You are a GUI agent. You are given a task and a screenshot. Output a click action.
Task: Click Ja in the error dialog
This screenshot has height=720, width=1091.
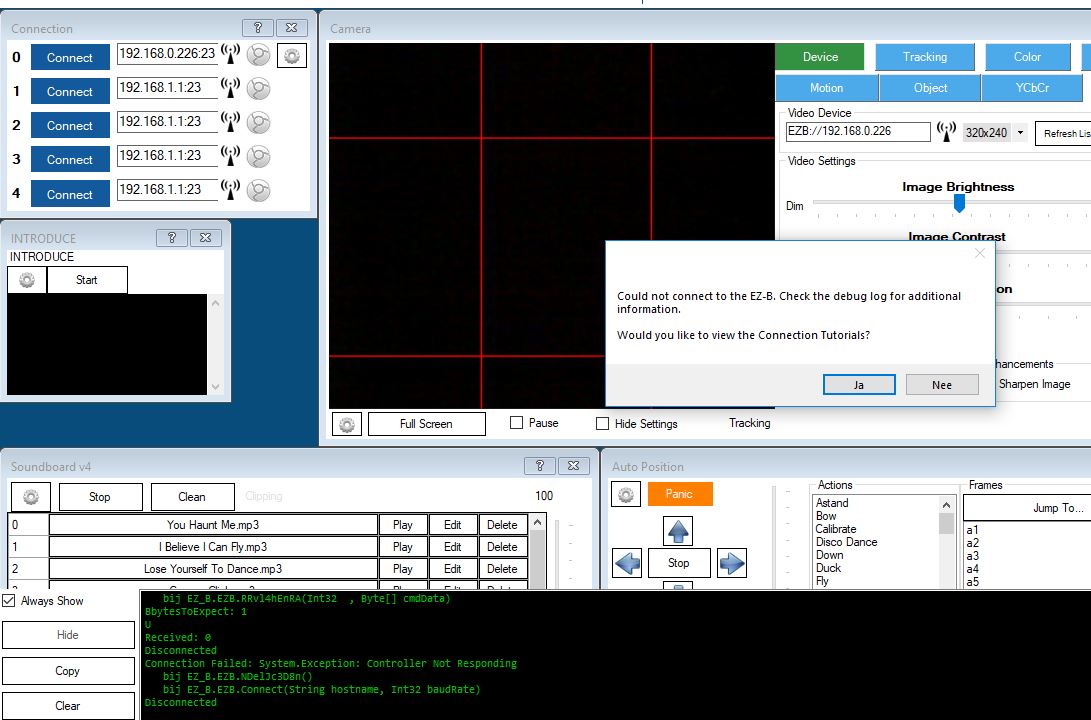click(859, 385)
